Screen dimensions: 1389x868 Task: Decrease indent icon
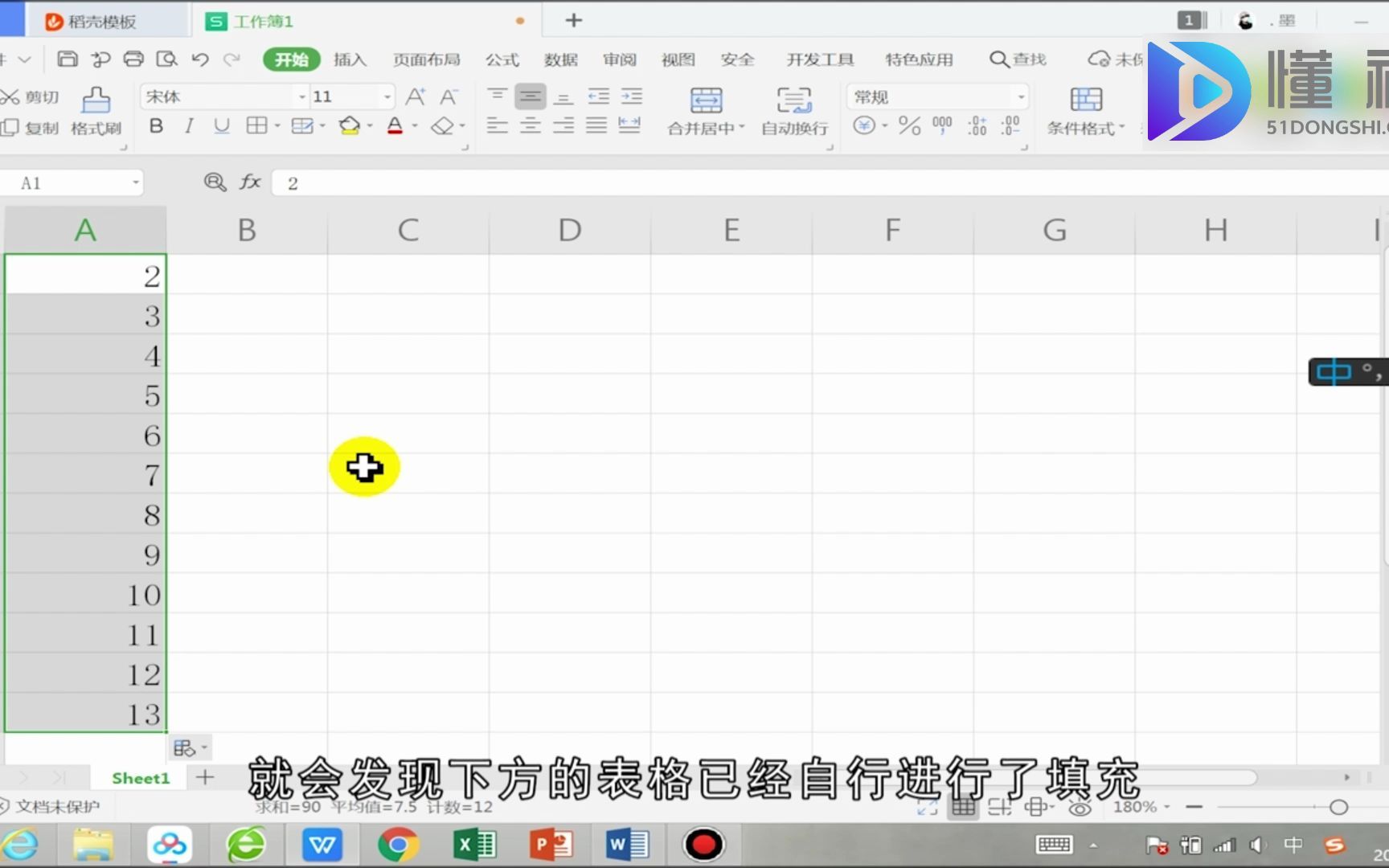coord(598,96)
